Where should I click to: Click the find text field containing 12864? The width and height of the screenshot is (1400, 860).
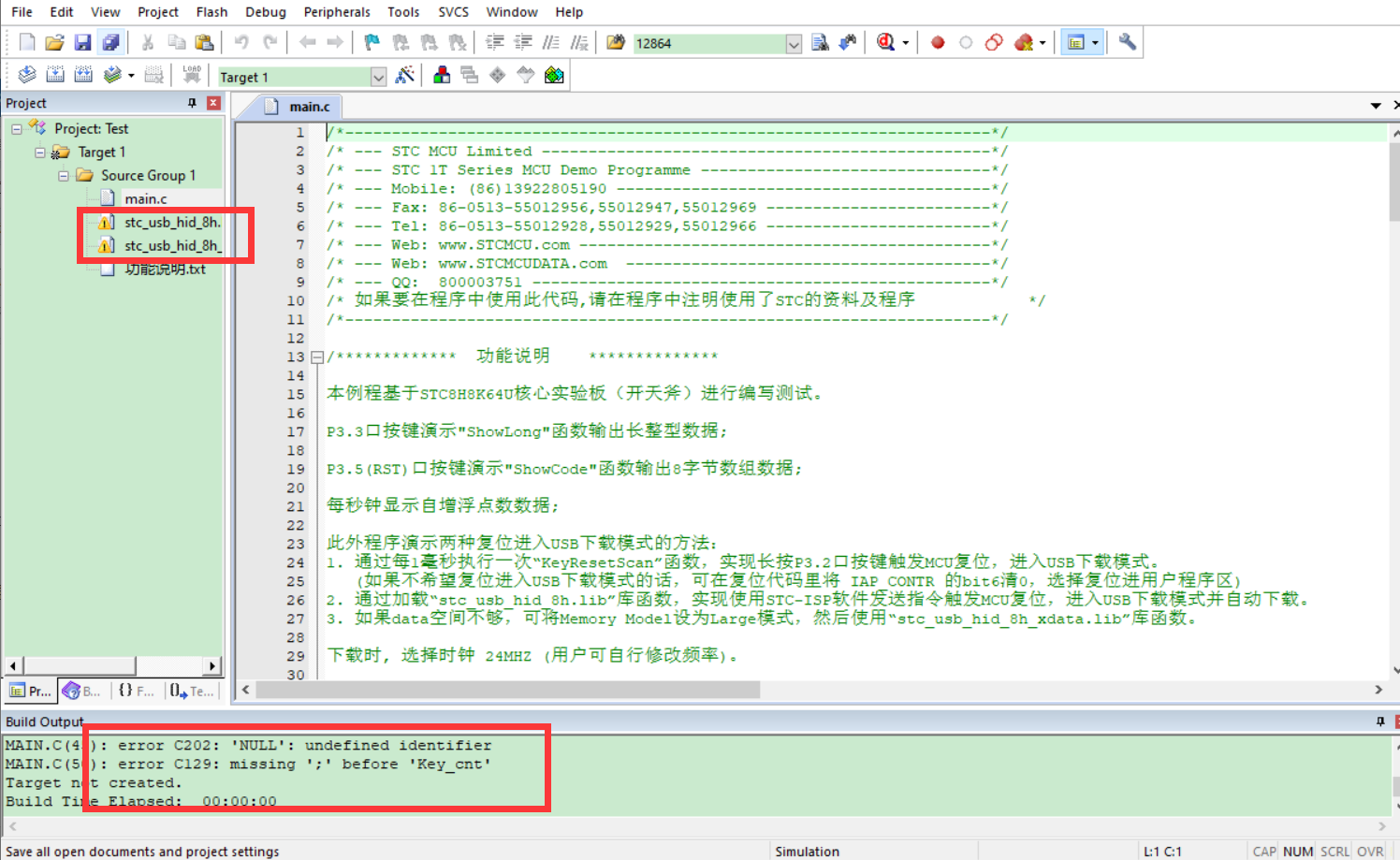click(708, 44)
